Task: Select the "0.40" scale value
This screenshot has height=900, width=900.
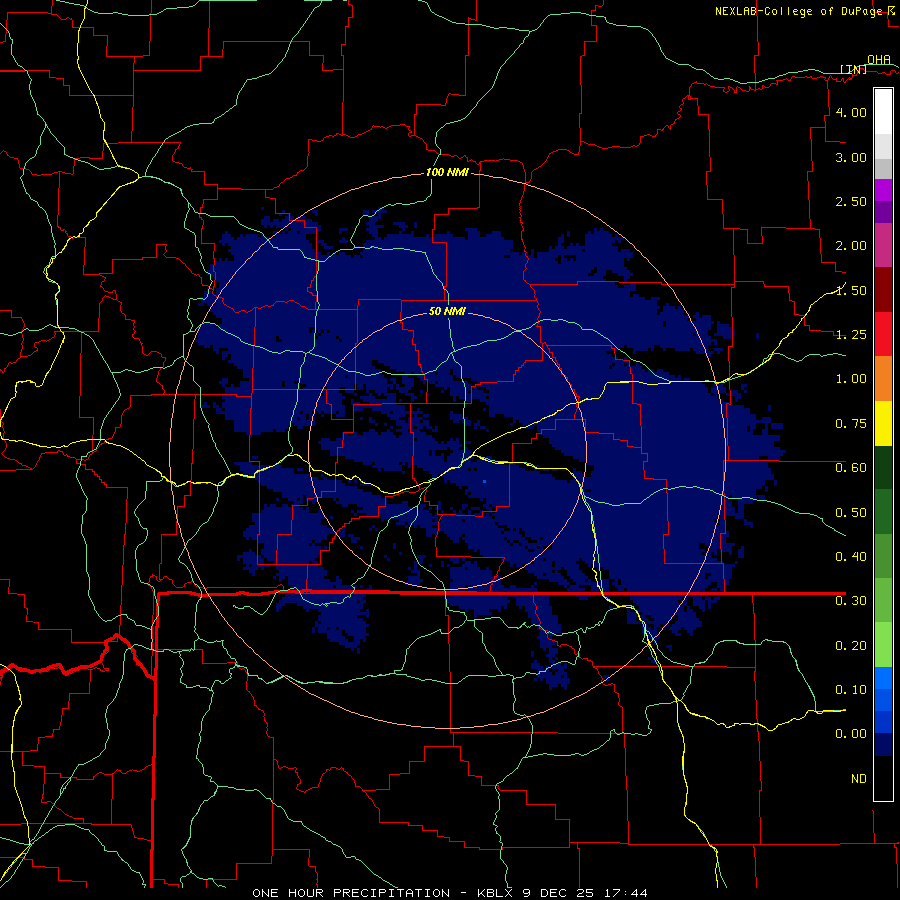Action: click(851, 557)
